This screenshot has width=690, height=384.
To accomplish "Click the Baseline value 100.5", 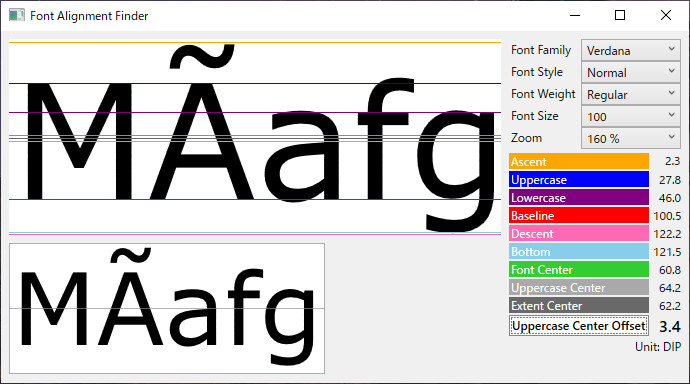I will click(x=667, y=216).
